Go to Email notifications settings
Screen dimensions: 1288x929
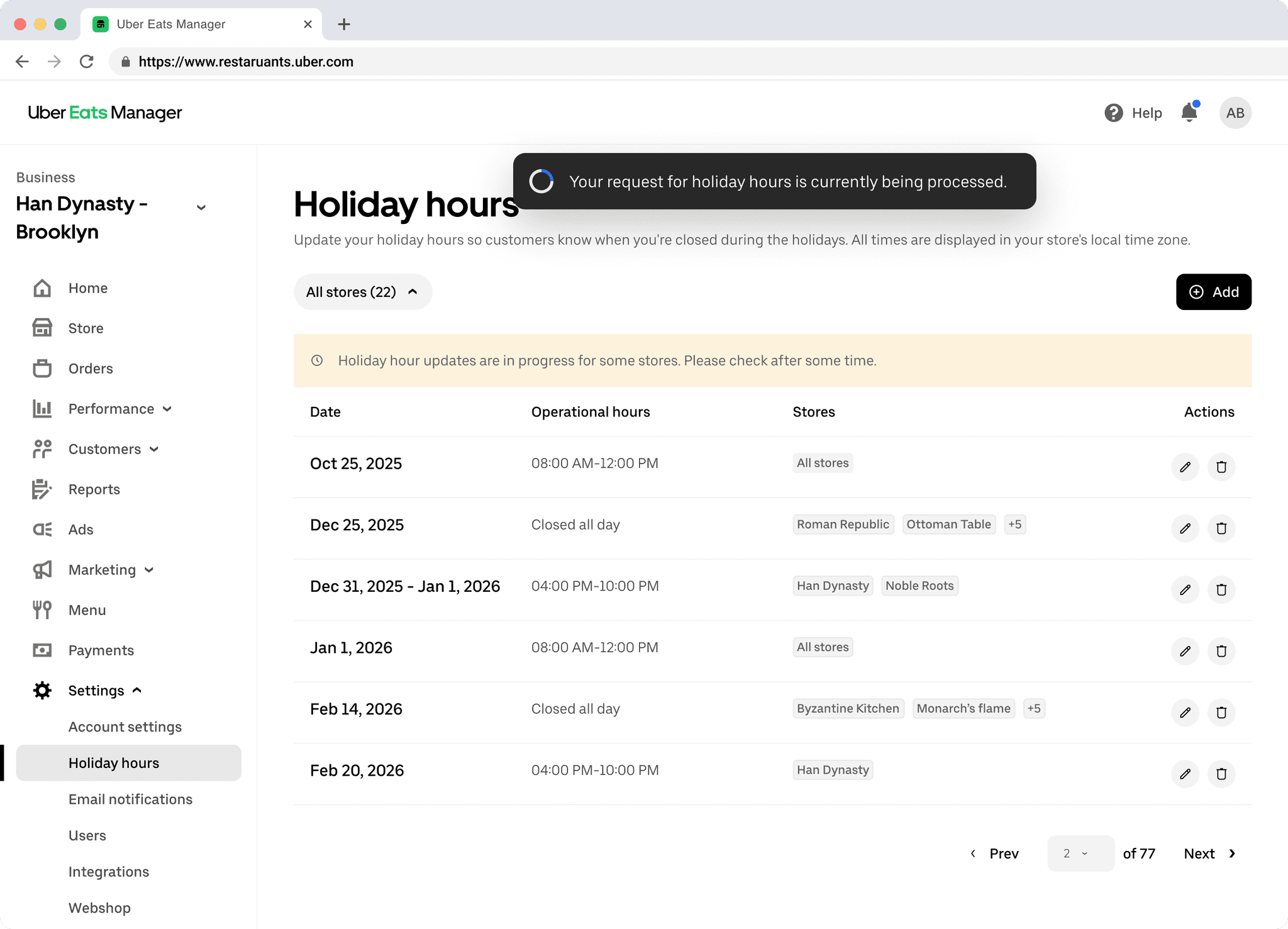pos(130,799)
